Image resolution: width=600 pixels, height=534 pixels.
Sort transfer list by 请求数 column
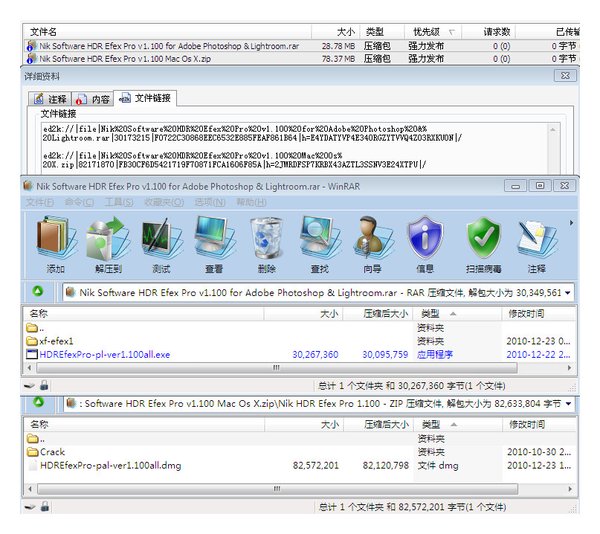tap(489, 32)
